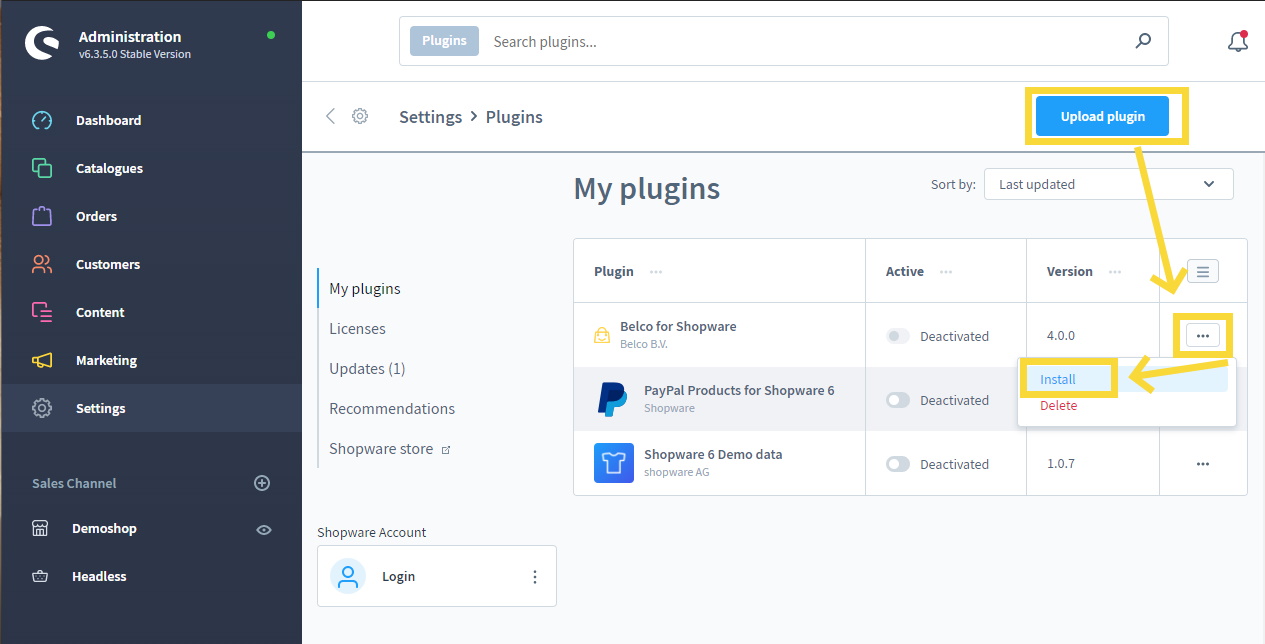The width and height of the screenshot is (1265, 644).
Task: Click the Sales Channel heading
Action: coord(74,483)
